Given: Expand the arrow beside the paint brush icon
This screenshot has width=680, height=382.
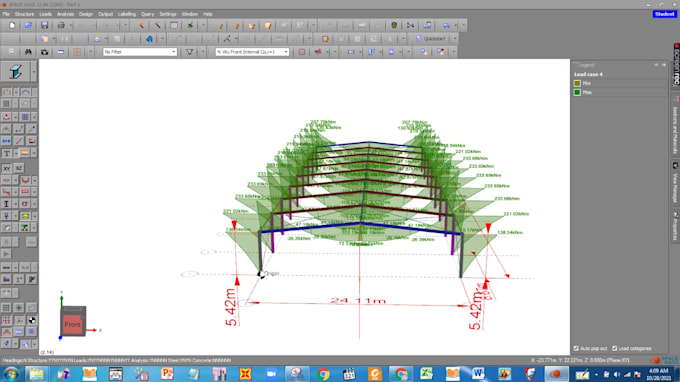Looking at the screenshot, I should 203,26.
